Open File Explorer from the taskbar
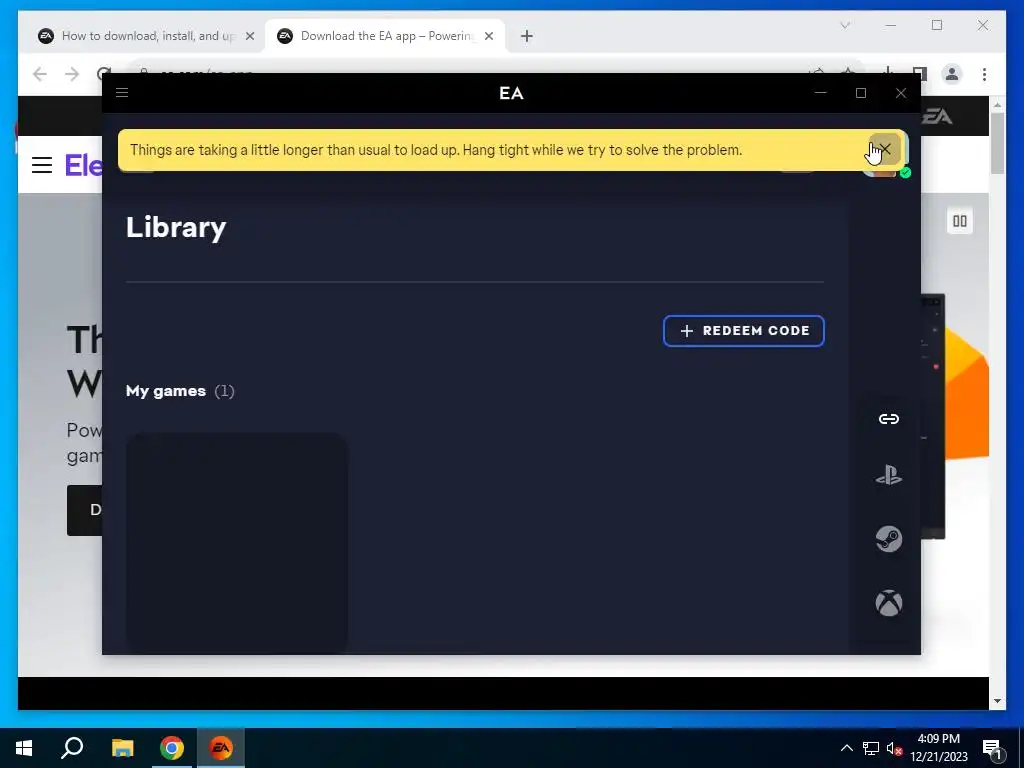 pyautogui.click(x=122, y=748)
